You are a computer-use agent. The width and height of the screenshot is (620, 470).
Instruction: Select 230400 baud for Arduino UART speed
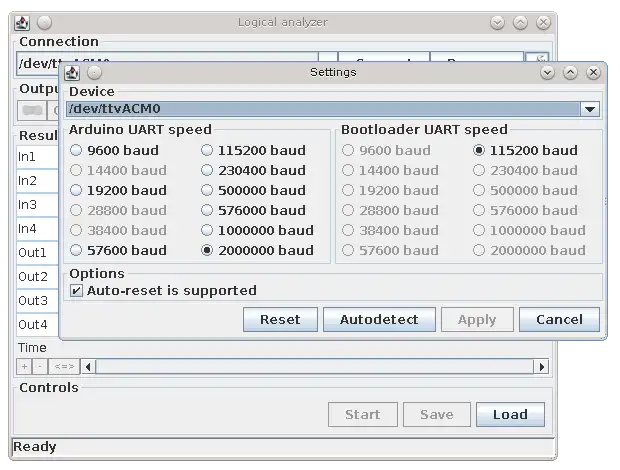point(253,170)
